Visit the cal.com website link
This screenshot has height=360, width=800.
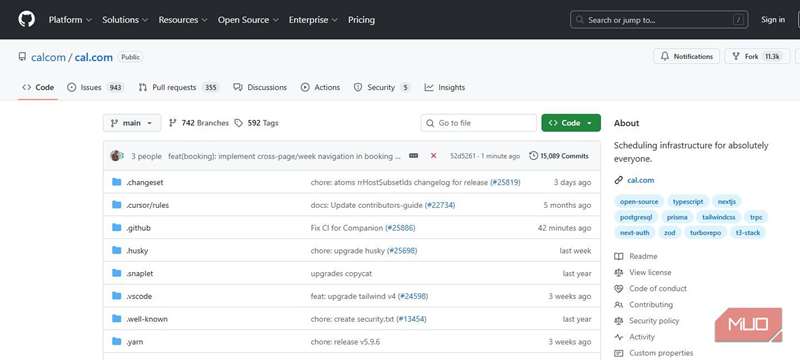[x=641, y=180]
